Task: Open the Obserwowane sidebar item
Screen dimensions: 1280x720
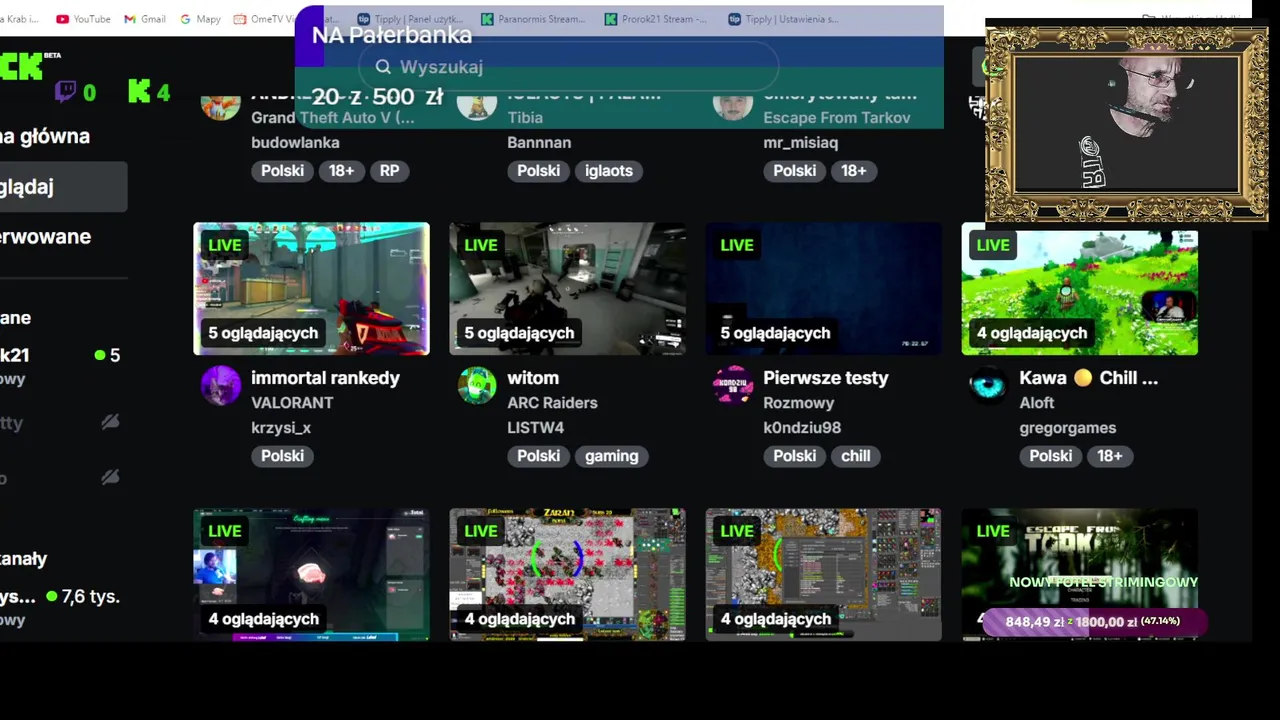Action: coord(46,237)
